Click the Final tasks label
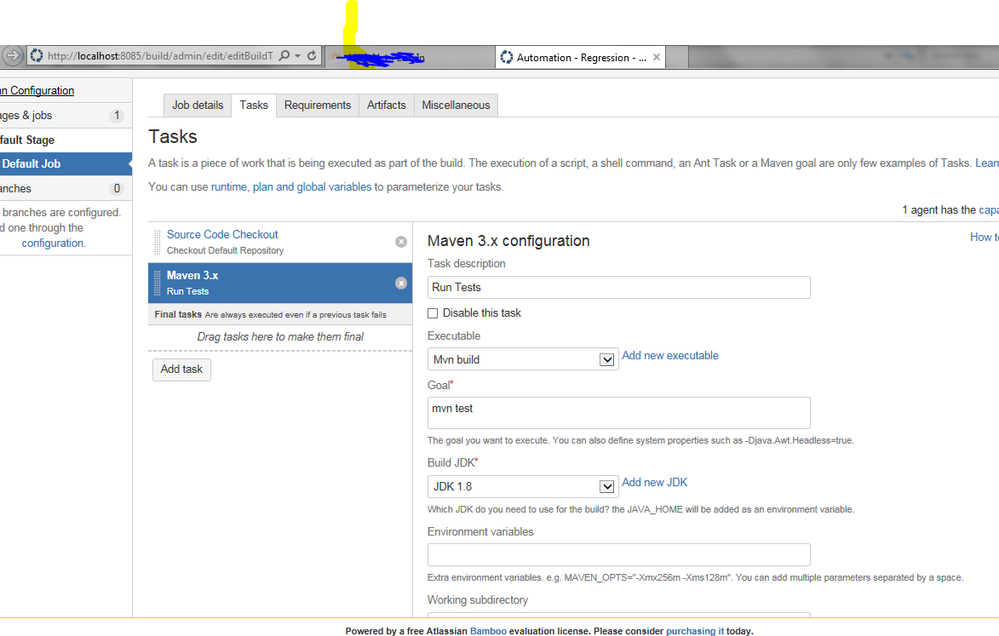Screen dimensions: 999x636 (178, 315)
